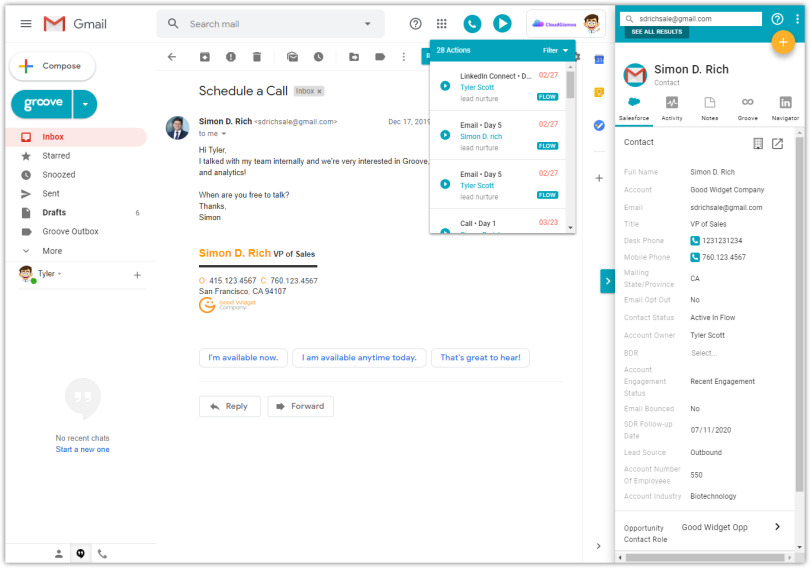Call mobile phone 760.123.4567 icon
Image resolution: width=810 pixels, height=568 pixels.
[695, 257]
